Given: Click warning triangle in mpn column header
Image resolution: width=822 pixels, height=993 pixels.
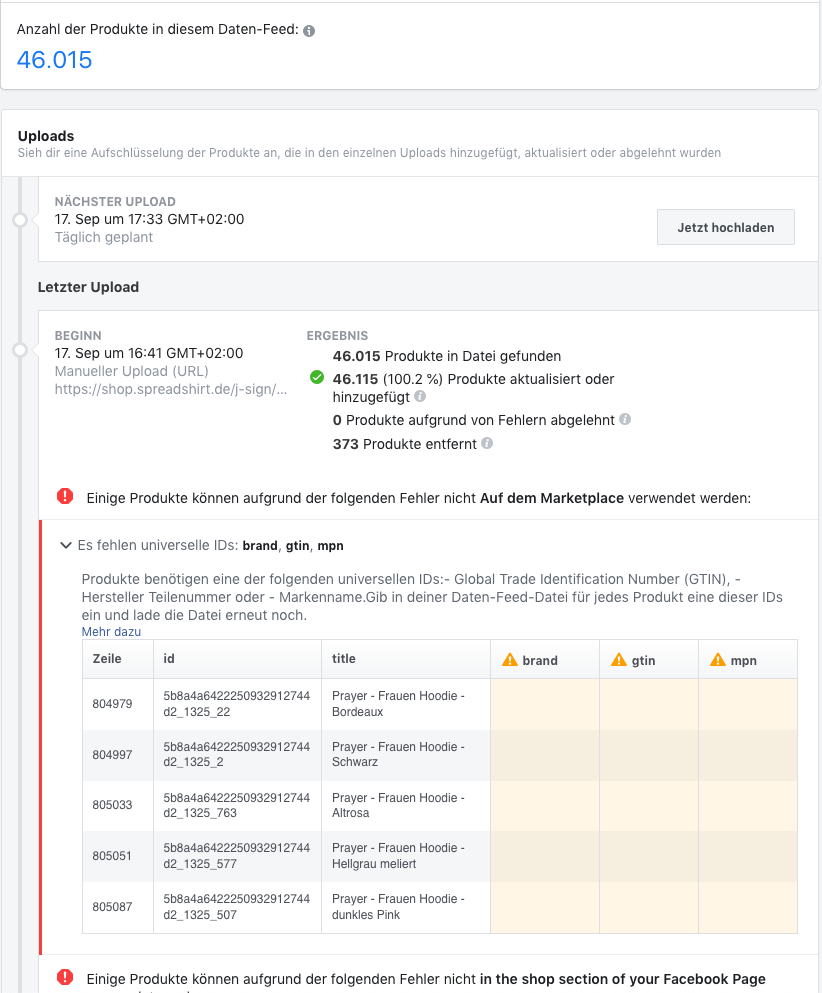Looking at the screenshot, I should pos(718,660).
